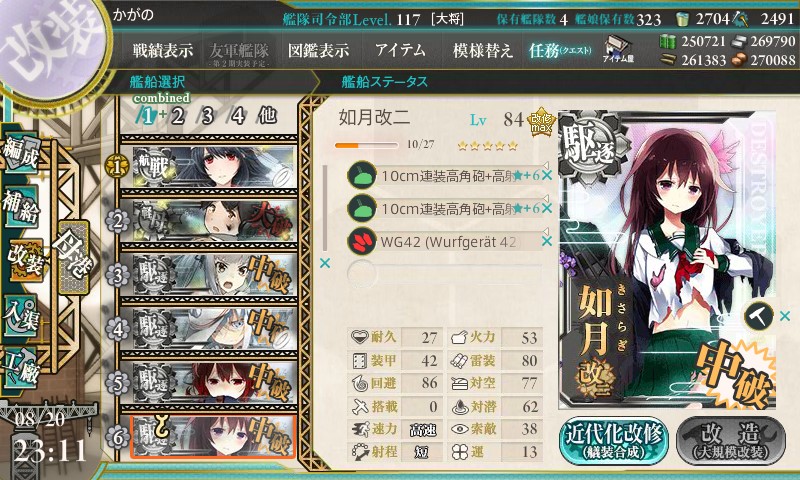Viewport: 800px width, 480px height.
Task: Select first battleship in fleet list
Action: [x=213, y=167]
